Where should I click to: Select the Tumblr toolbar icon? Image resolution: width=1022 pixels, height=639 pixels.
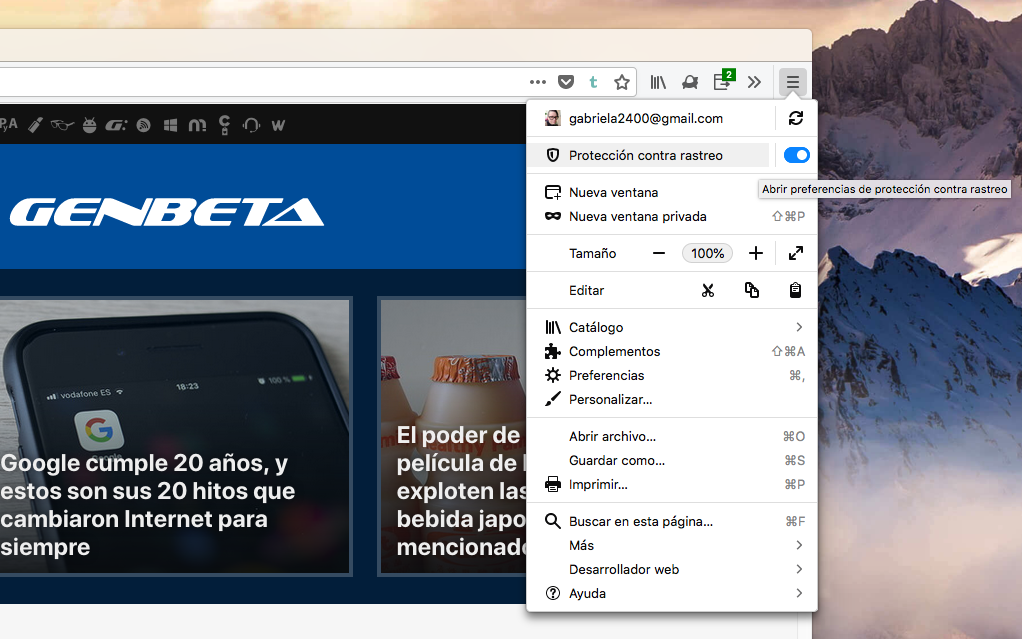592,82
